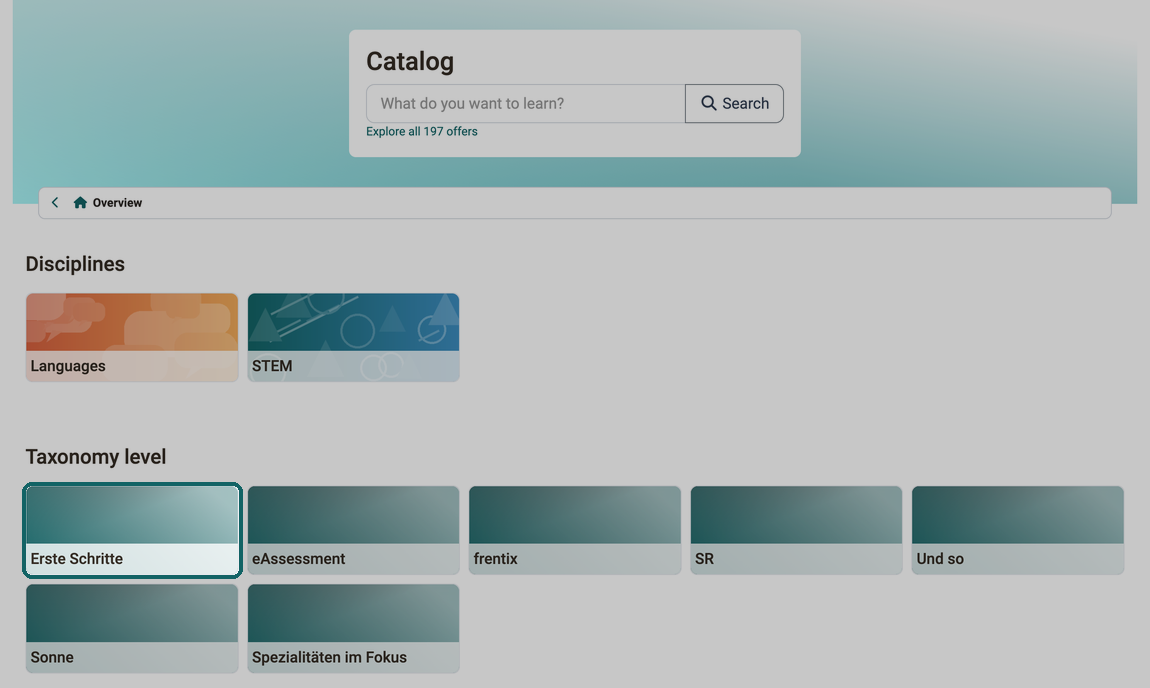Go to the Overview breadcrumb
1150x688 pixels.
coord(117,202)
